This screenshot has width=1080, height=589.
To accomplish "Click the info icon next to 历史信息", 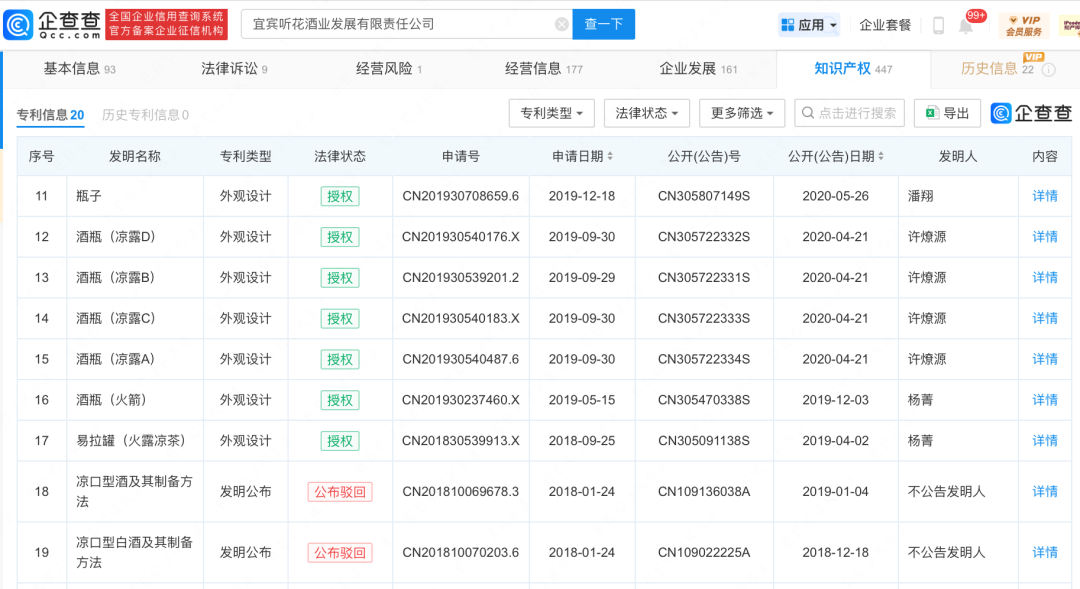I will [x=1048, y=70].
